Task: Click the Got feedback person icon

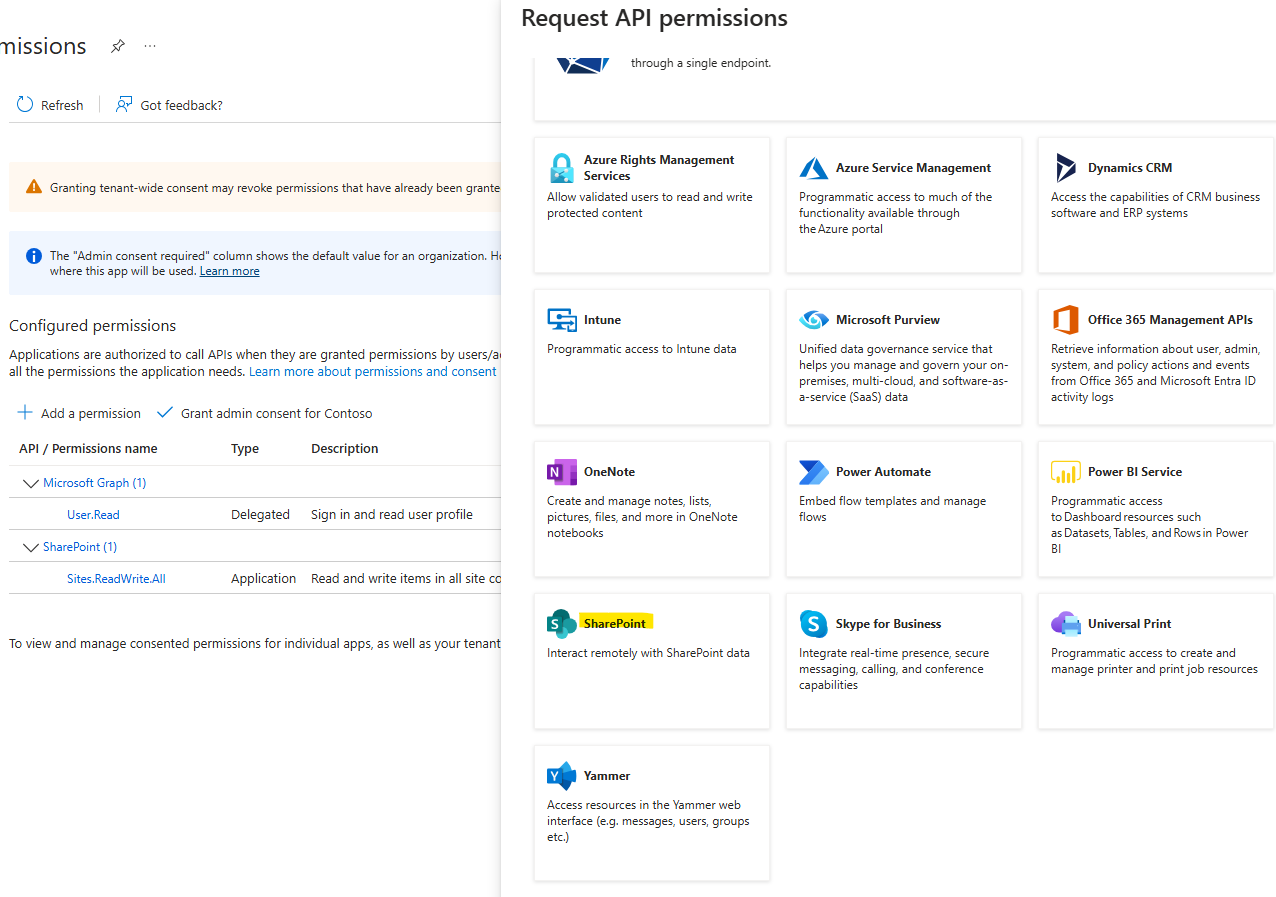Action: tap(124, 105)
